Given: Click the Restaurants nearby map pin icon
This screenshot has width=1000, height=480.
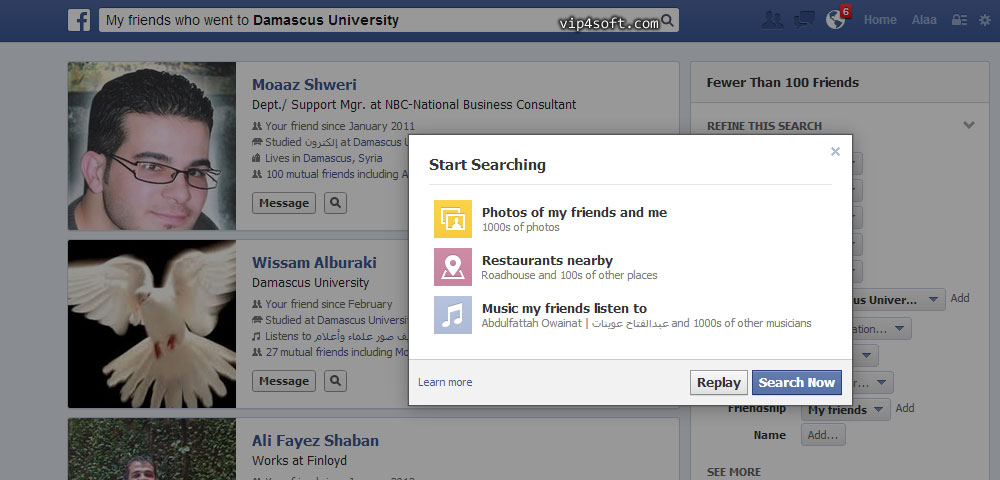Looking at the screenshot, I should click(x=453, y=267).
